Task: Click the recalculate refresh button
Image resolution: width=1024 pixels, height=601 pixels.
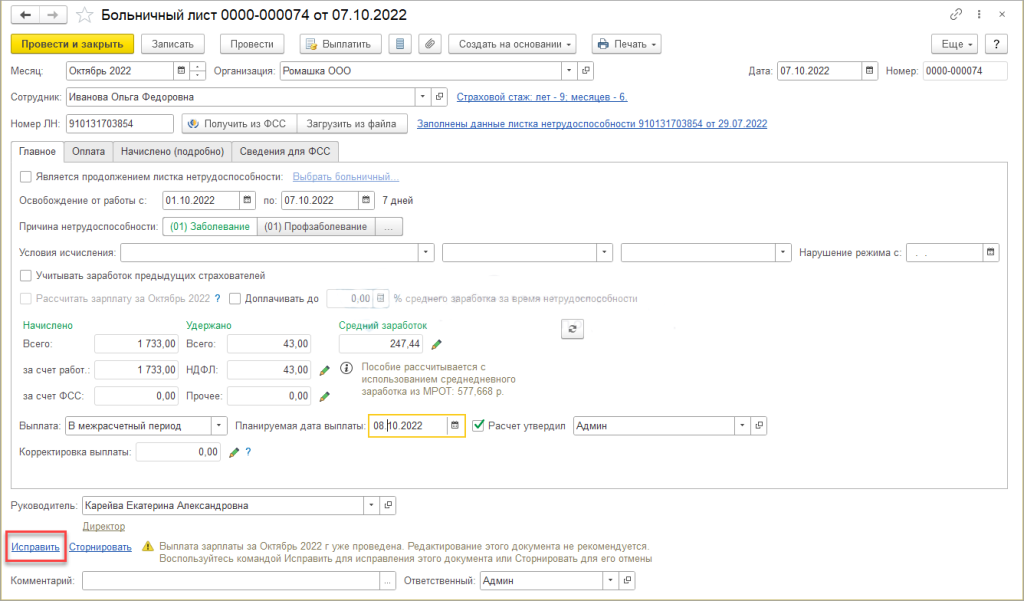Action: 572,328
